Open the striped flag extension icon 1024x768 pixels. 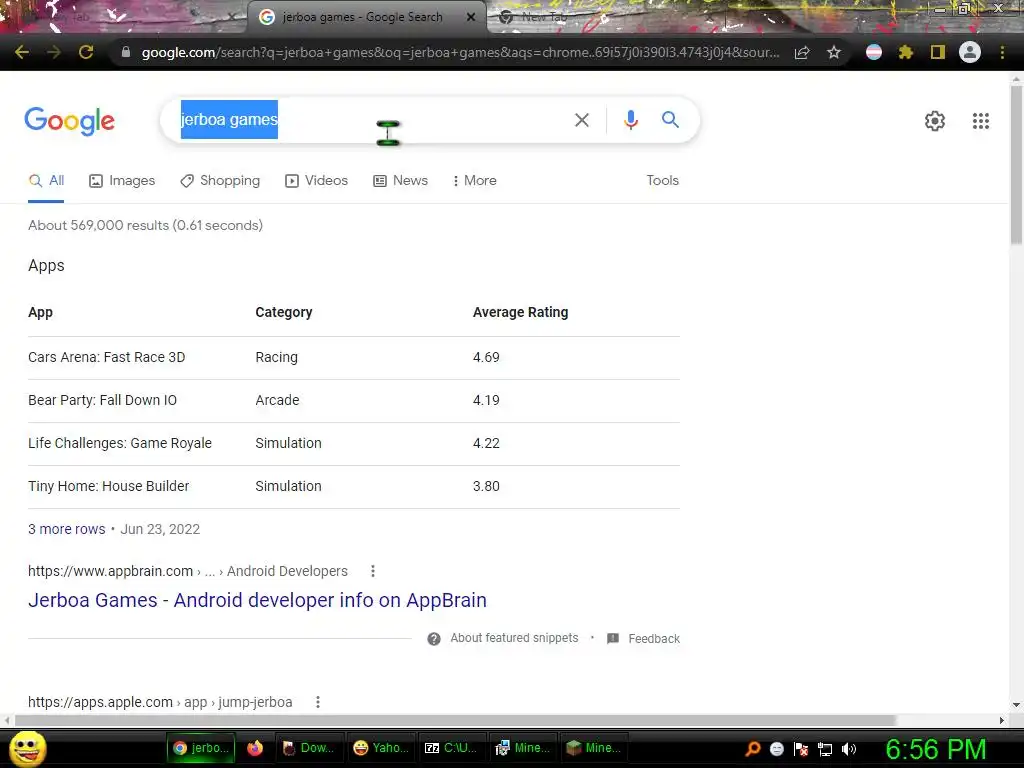874,52
